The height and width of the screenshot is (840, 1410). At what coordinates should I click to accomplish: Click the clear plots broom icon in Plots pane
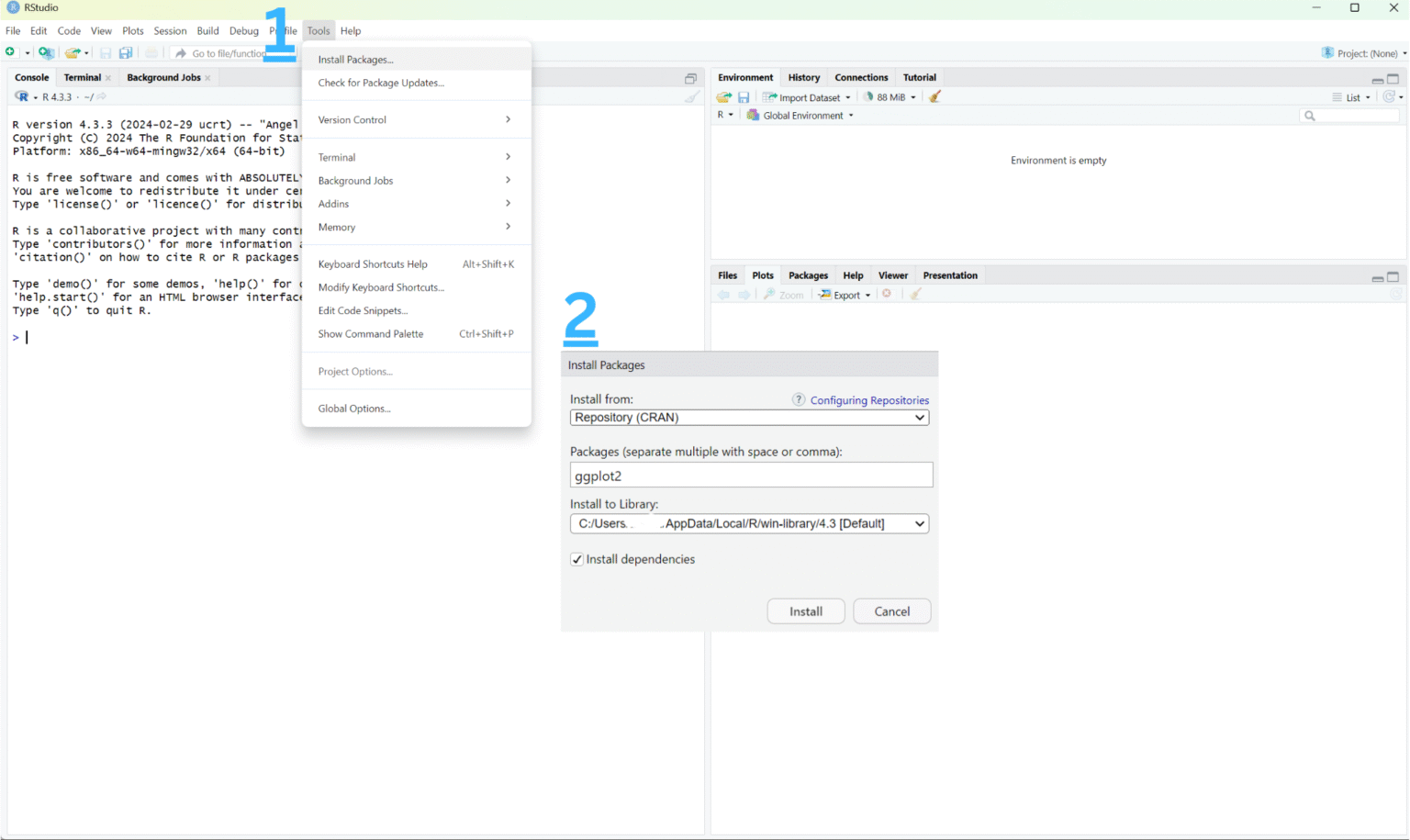[914, 295]
